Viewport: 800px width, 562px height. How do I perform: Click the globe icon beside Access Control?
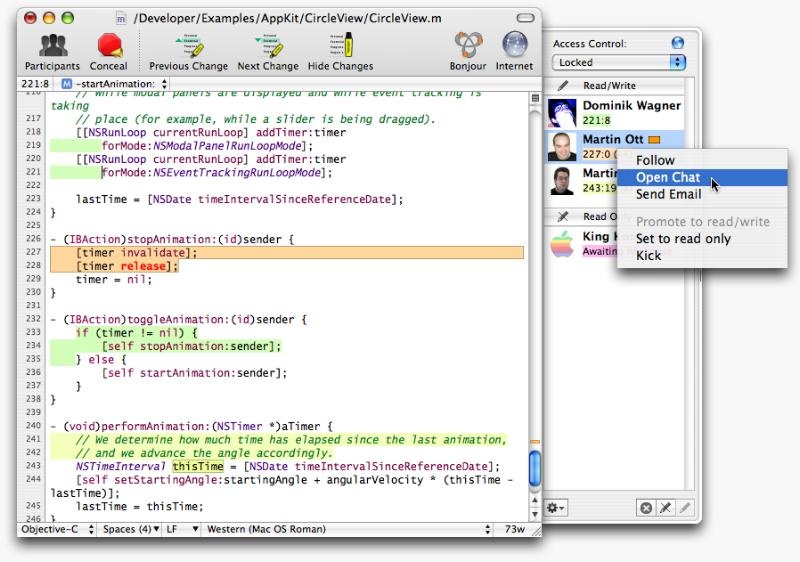coord(677,43)
